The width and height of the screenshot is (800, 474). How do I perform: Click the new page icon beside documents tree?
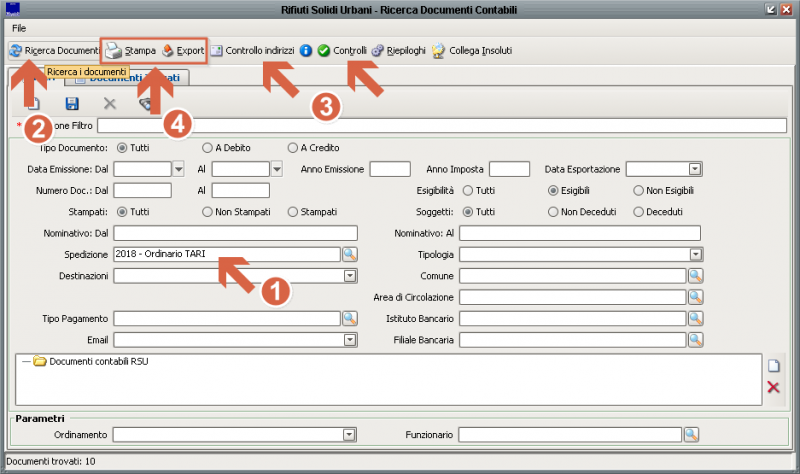click(x=772, y=366)
